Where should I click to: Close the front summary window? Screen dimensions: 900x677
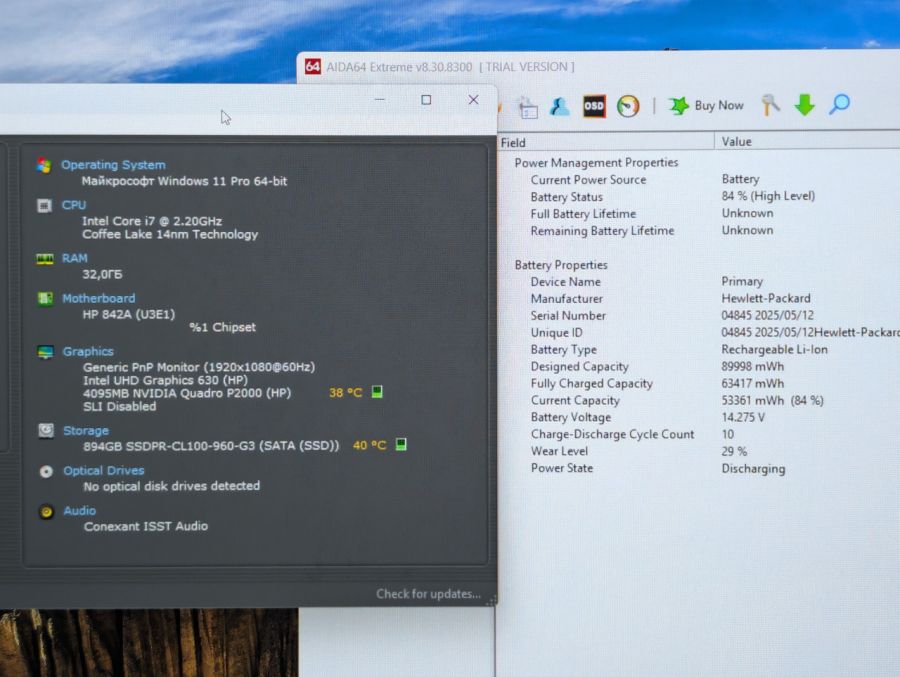point(473,100)
